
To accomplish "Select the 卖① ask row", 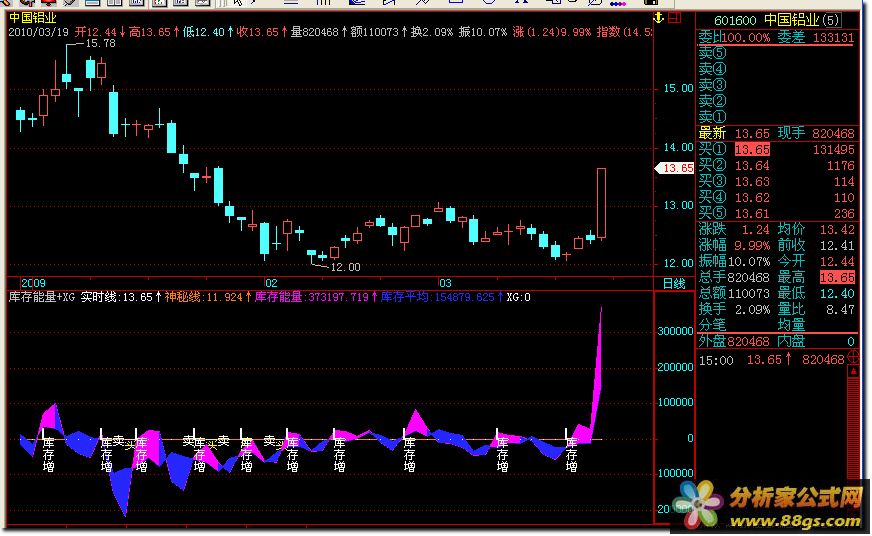I will coord(712,117).
